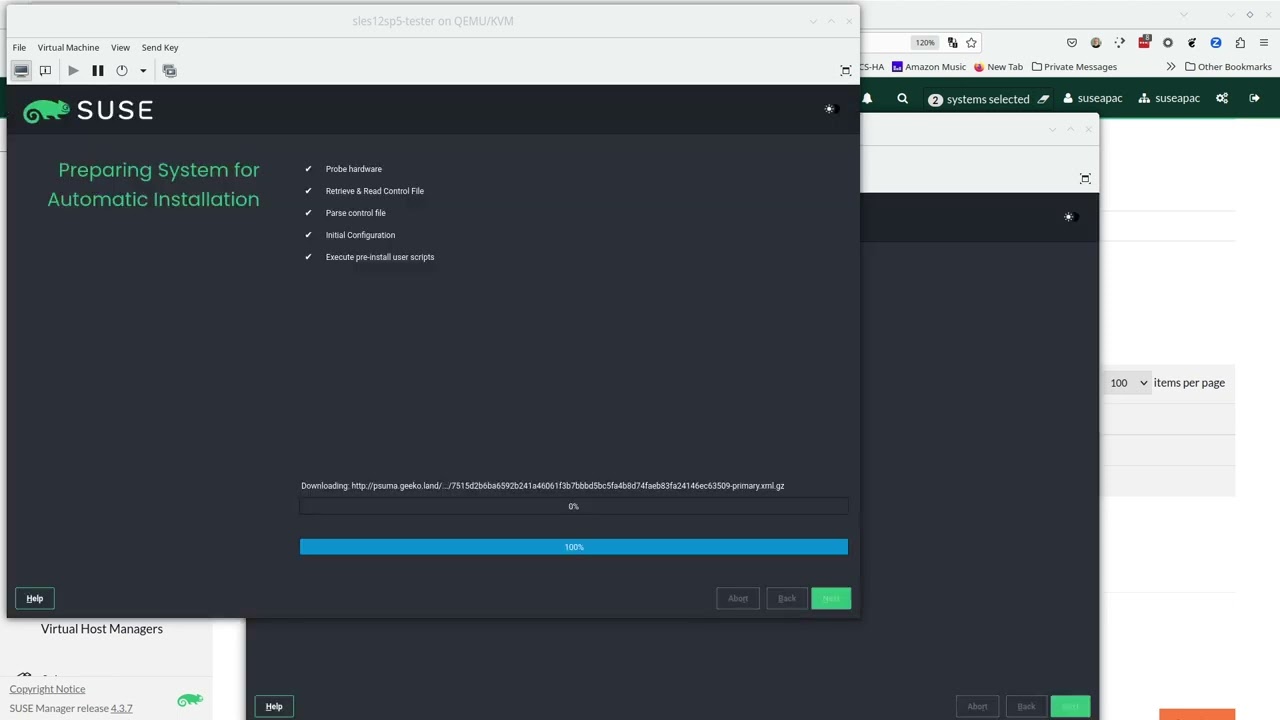
Task: Click Abort in sles12sp5-tester installer
Action: 738,598
